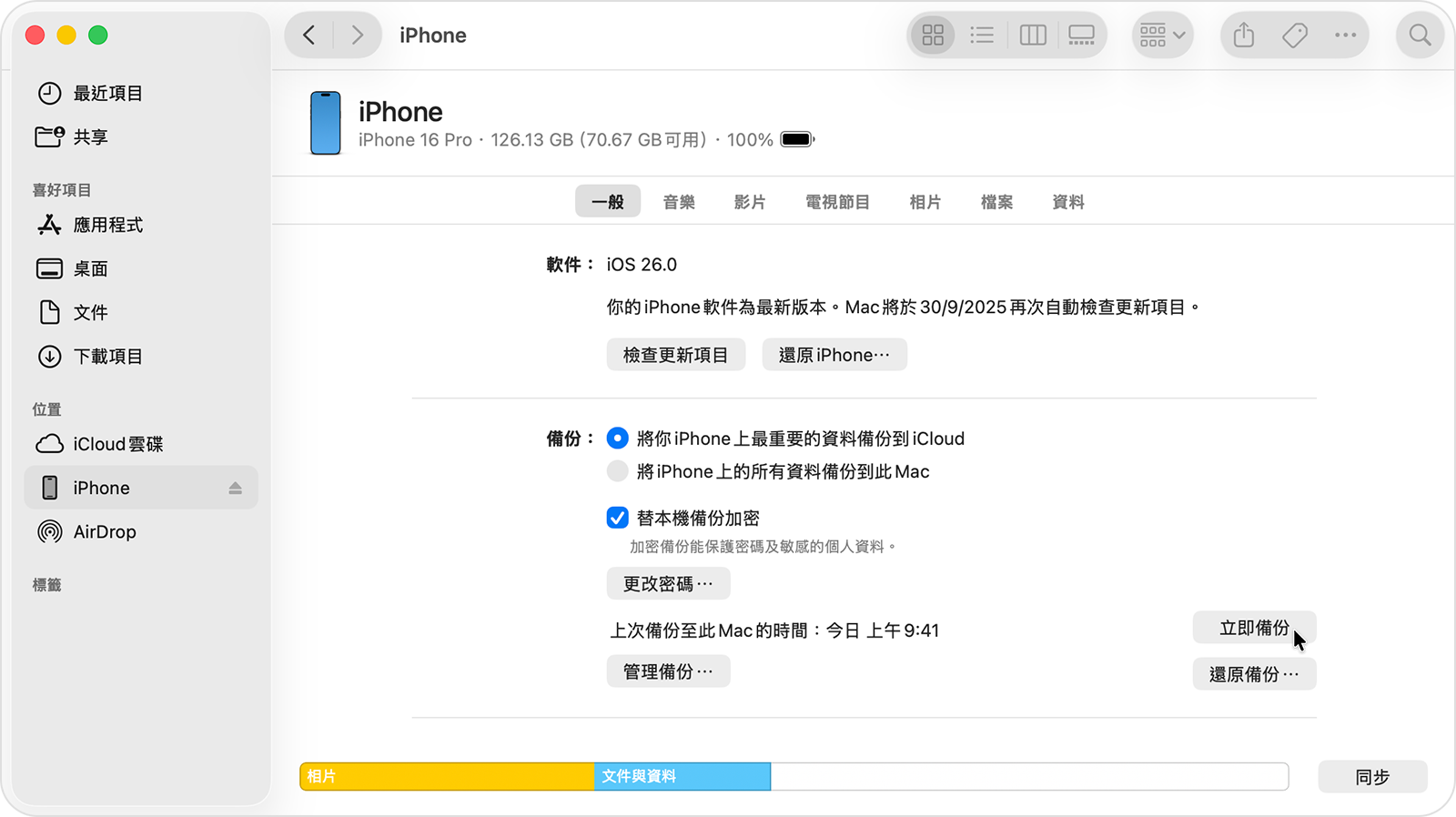
Task: Switch to list view
Action: (982, 35)
